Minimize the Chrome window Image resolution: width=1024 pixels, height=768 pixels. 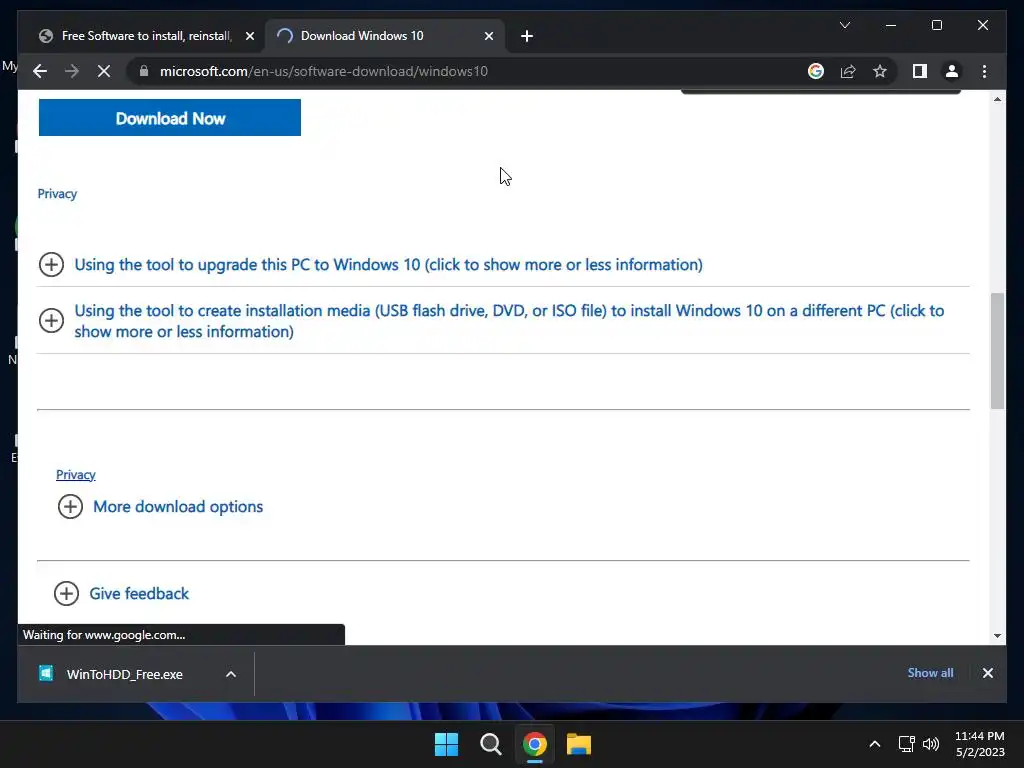891,25
